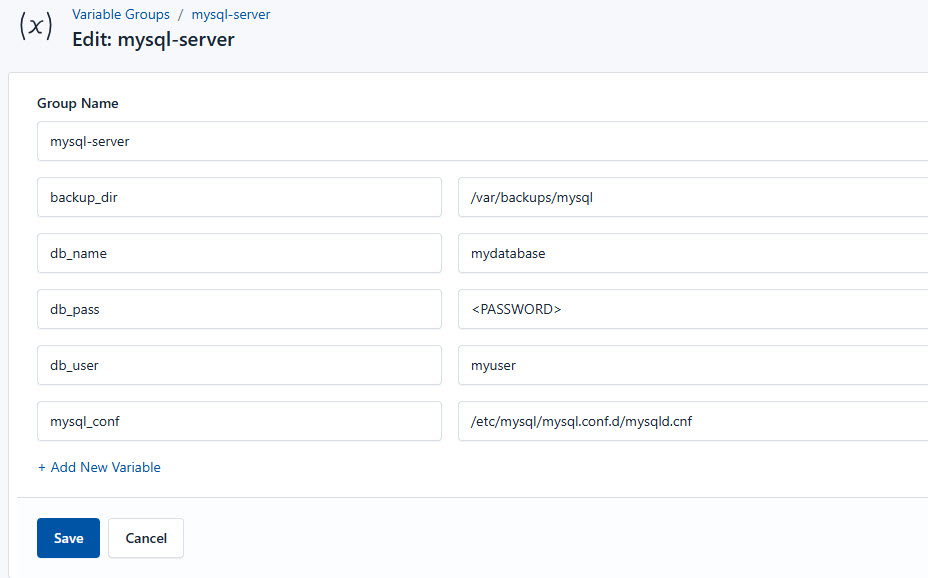Screen dimensions: 928x578
Task: Select the backup_dir key field
Action: click(x=240, y=197)
